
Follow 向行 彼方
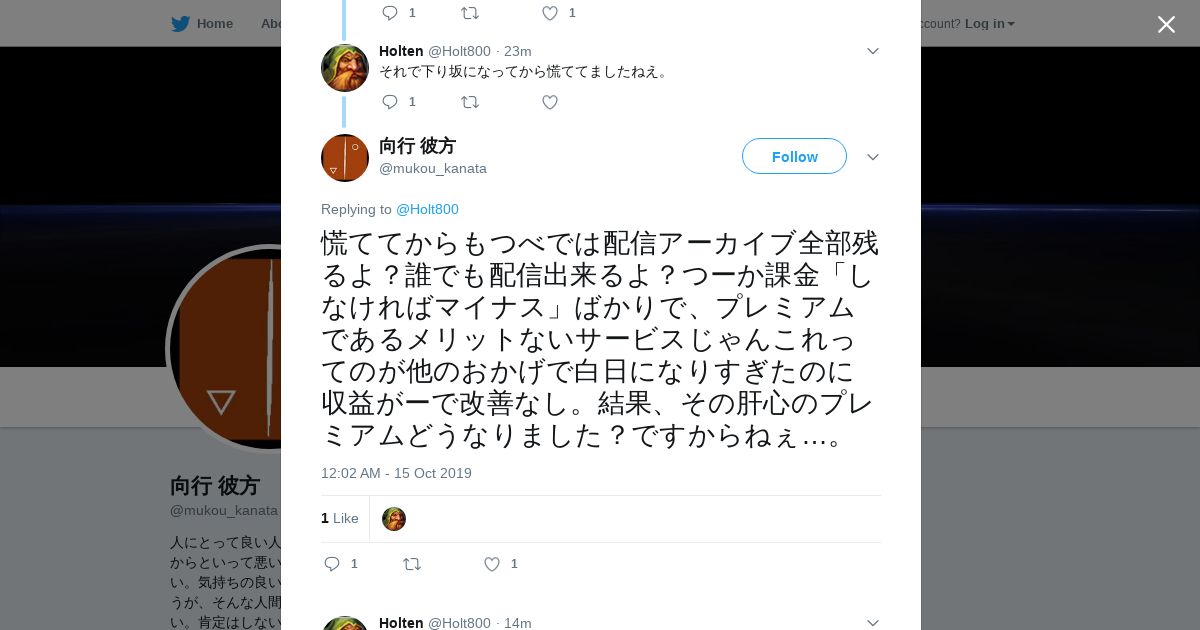click(x=794, y=156)
